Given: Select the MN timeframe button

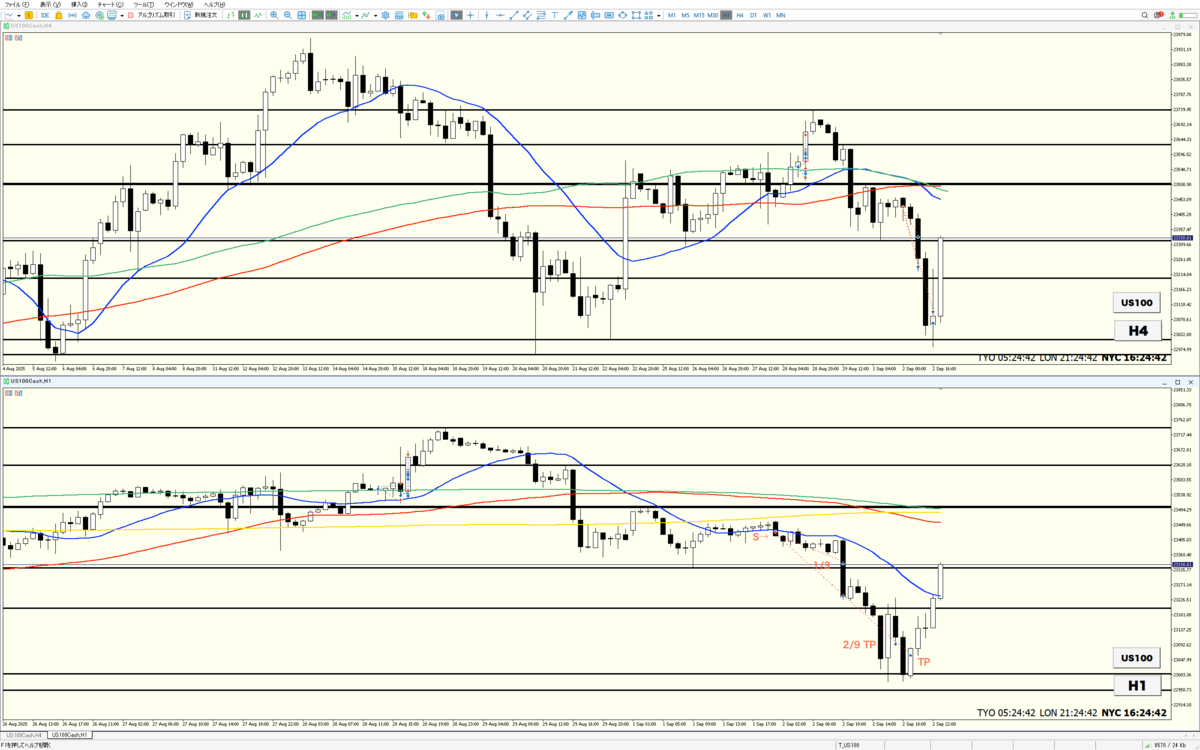Looking at the screenshot, I should [x=781, y=16].
